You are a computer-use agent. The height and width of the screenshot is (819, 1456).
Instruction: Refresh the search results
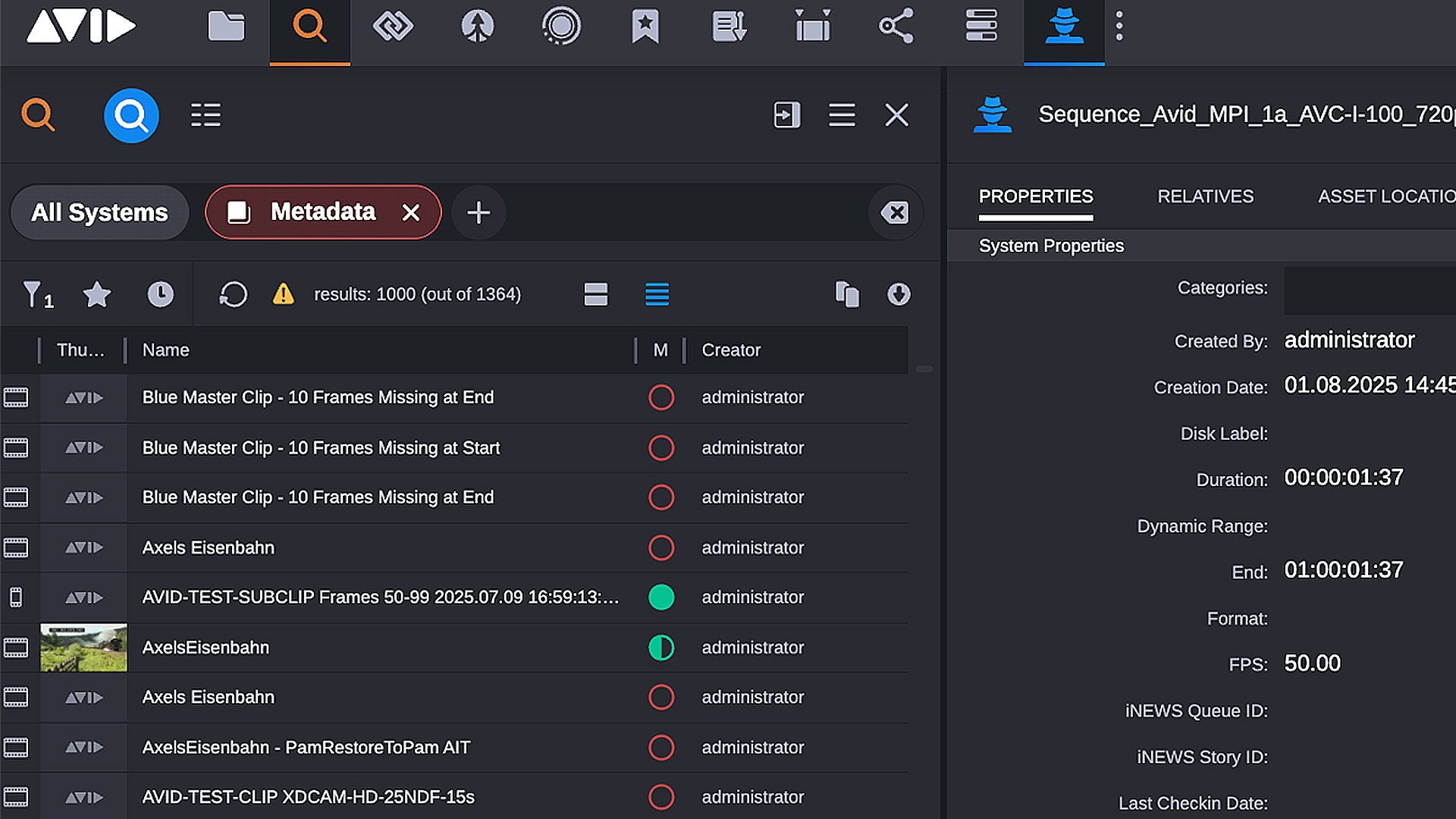(233, 294)
